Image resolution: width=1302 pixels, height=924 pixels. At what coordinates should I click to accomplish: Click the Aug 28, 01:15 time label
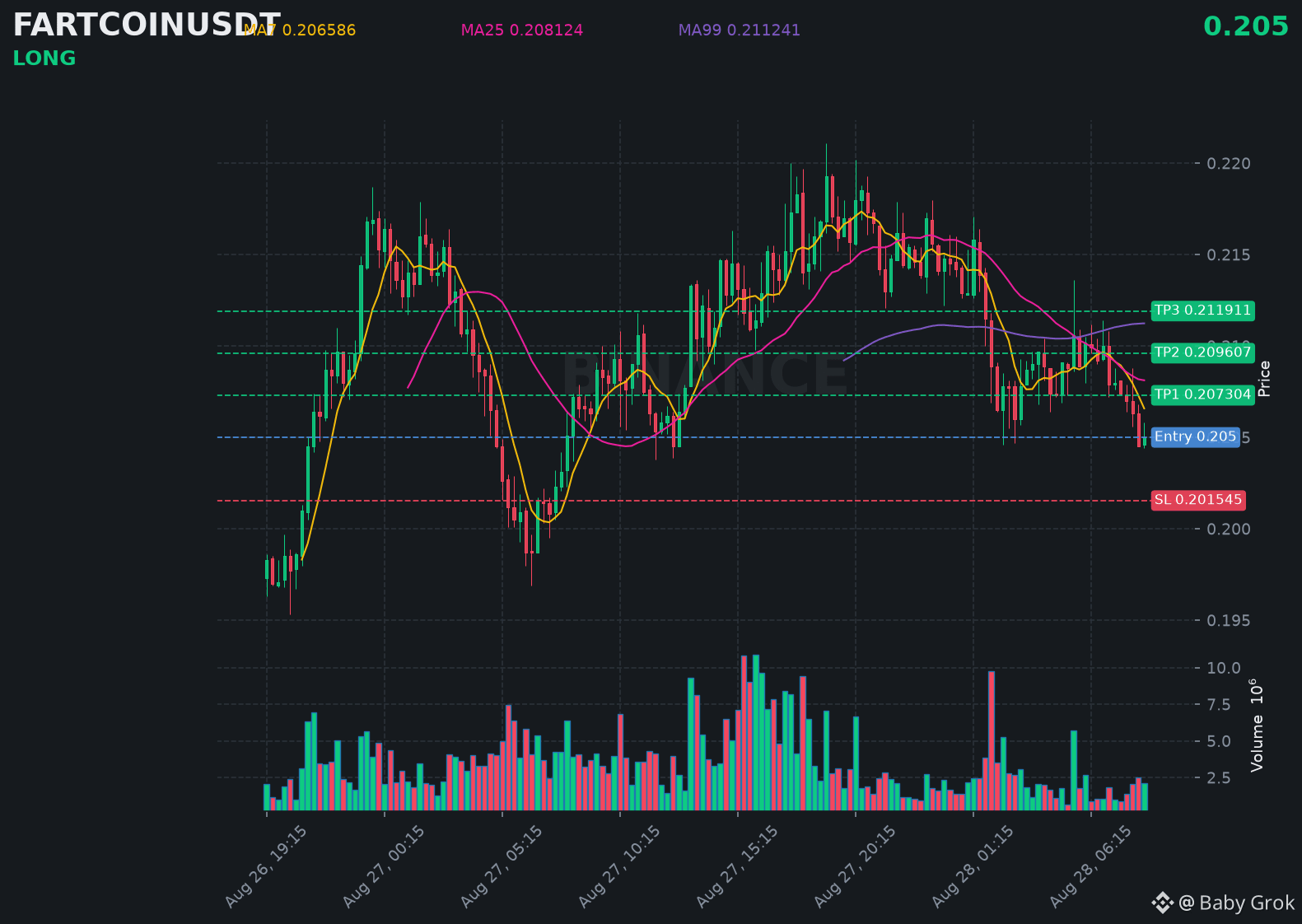(x=973, y=867)
